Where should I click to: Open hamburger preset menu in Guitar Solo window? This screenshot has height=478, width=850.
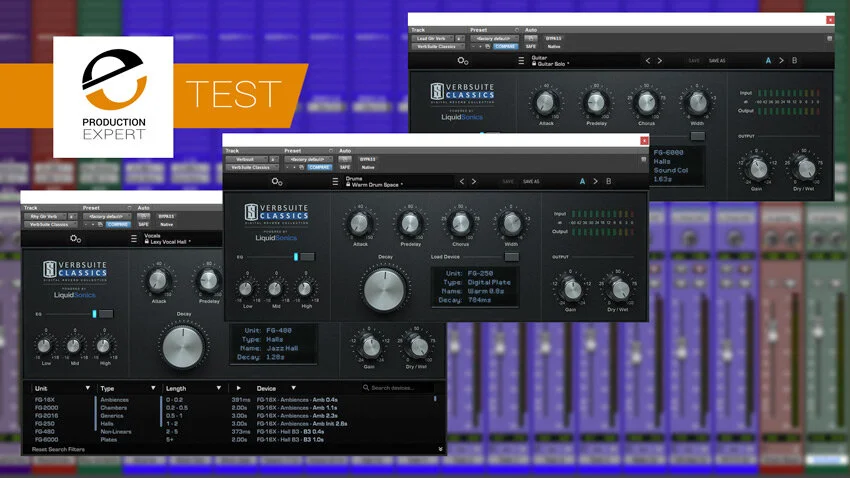click(x=521, y=61)
